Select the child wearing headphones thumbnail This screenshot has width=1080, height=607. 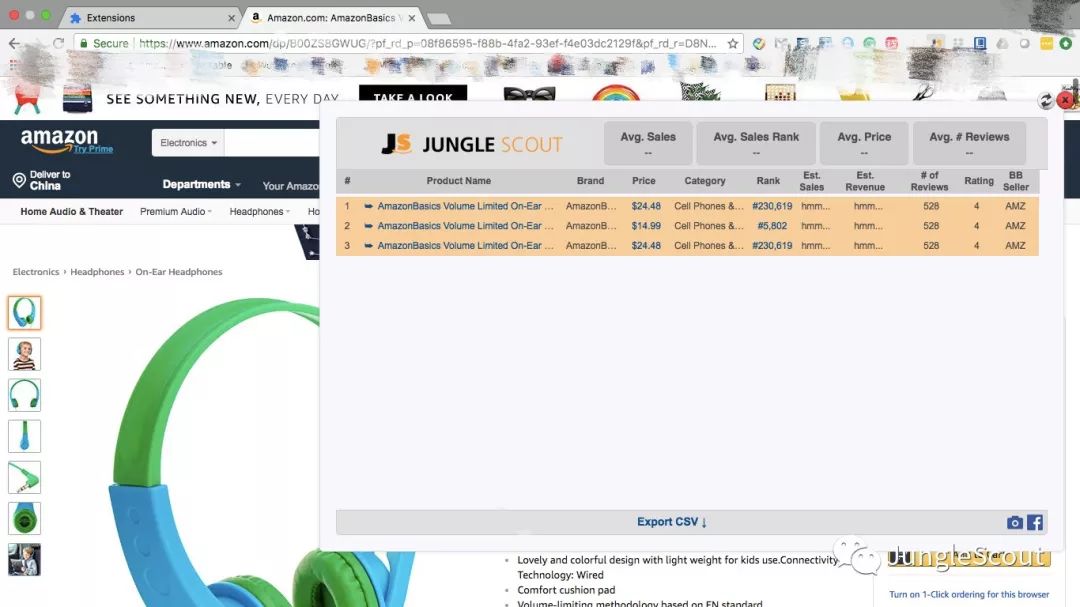[24, 354]
